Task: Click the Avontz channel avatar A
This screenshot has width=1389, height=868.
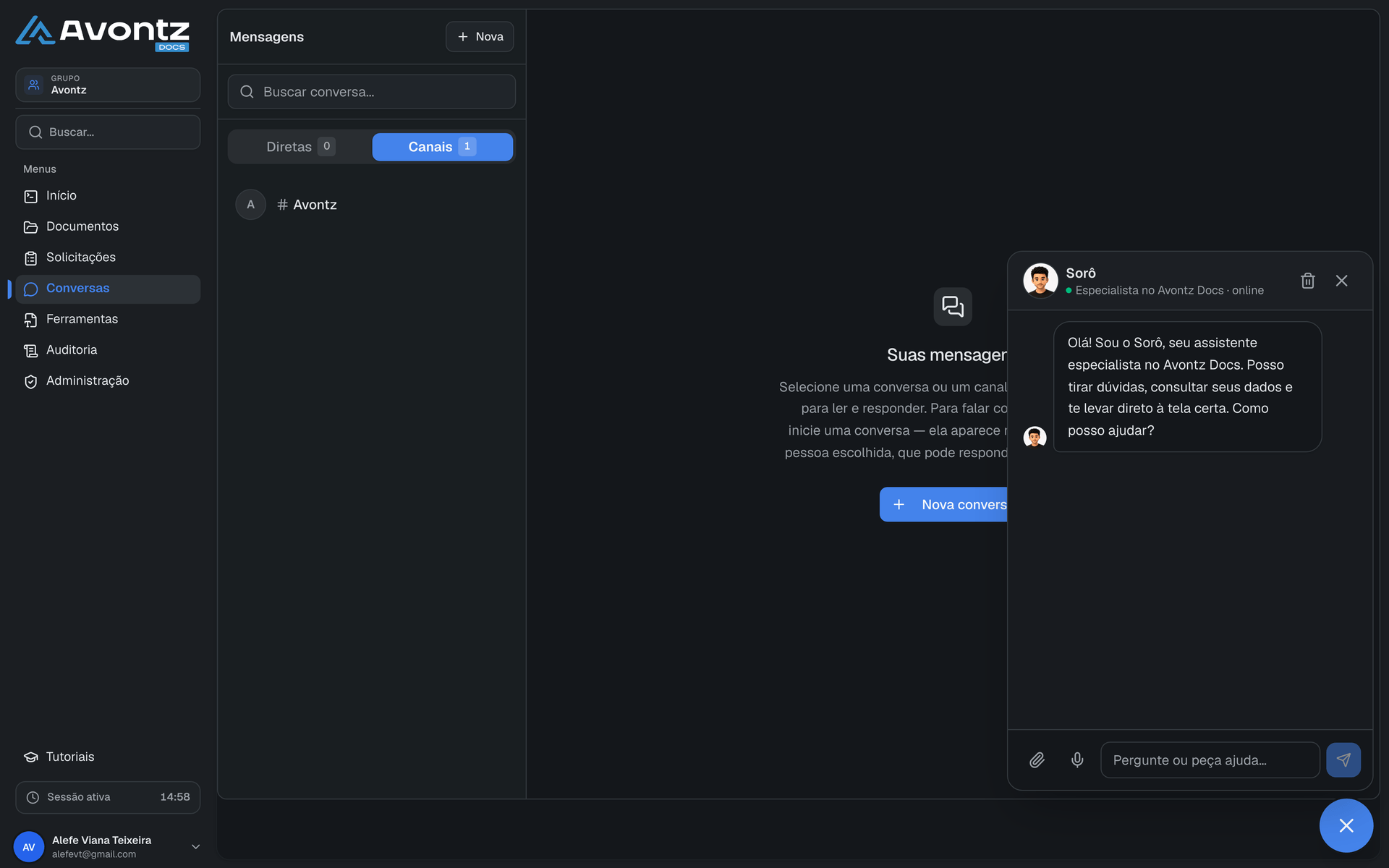Action: 251,205
